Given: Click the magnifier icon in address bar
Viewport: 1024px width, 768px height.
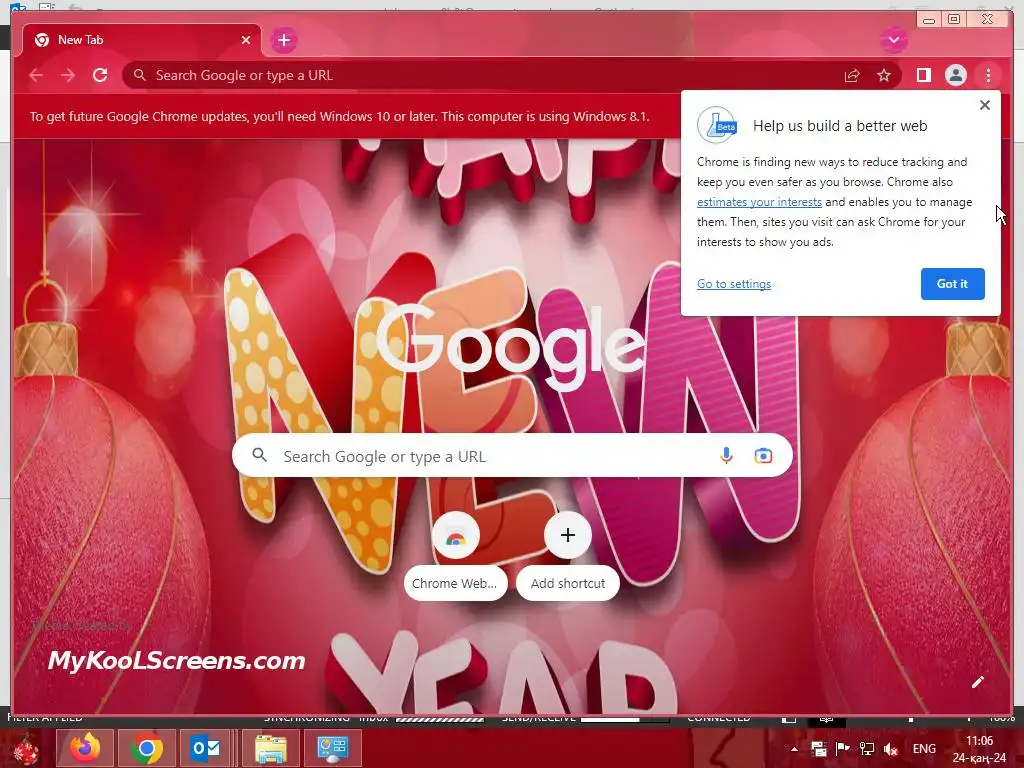Looking at the screenshot, I should click(140, 76).
